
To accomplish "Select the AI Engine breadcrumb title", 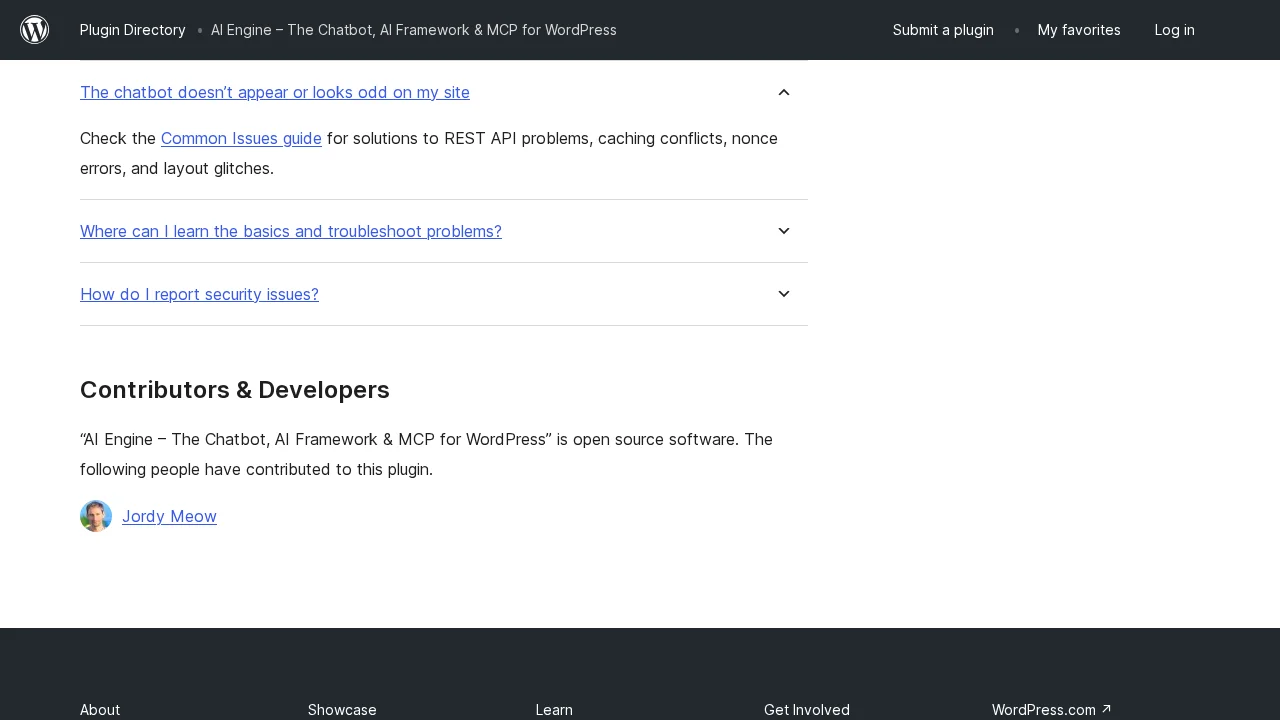I will click(x=413, y=30).
